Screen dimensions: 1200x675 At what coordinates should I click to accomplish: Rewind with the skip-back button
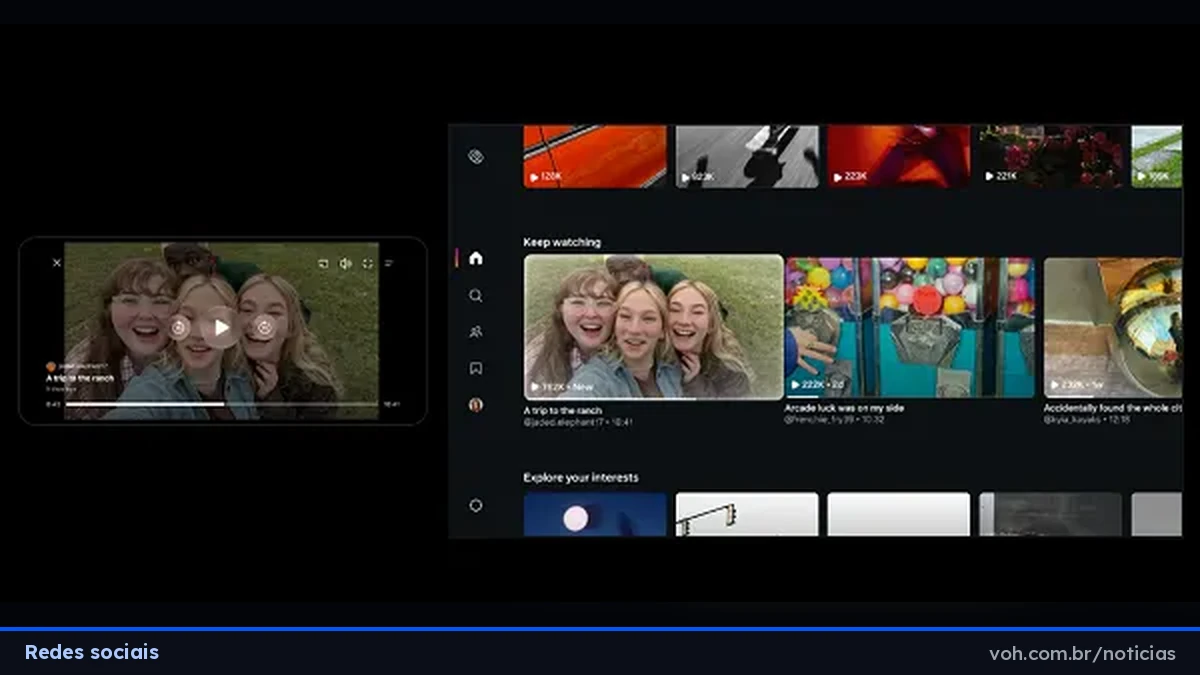coord(178,327)
